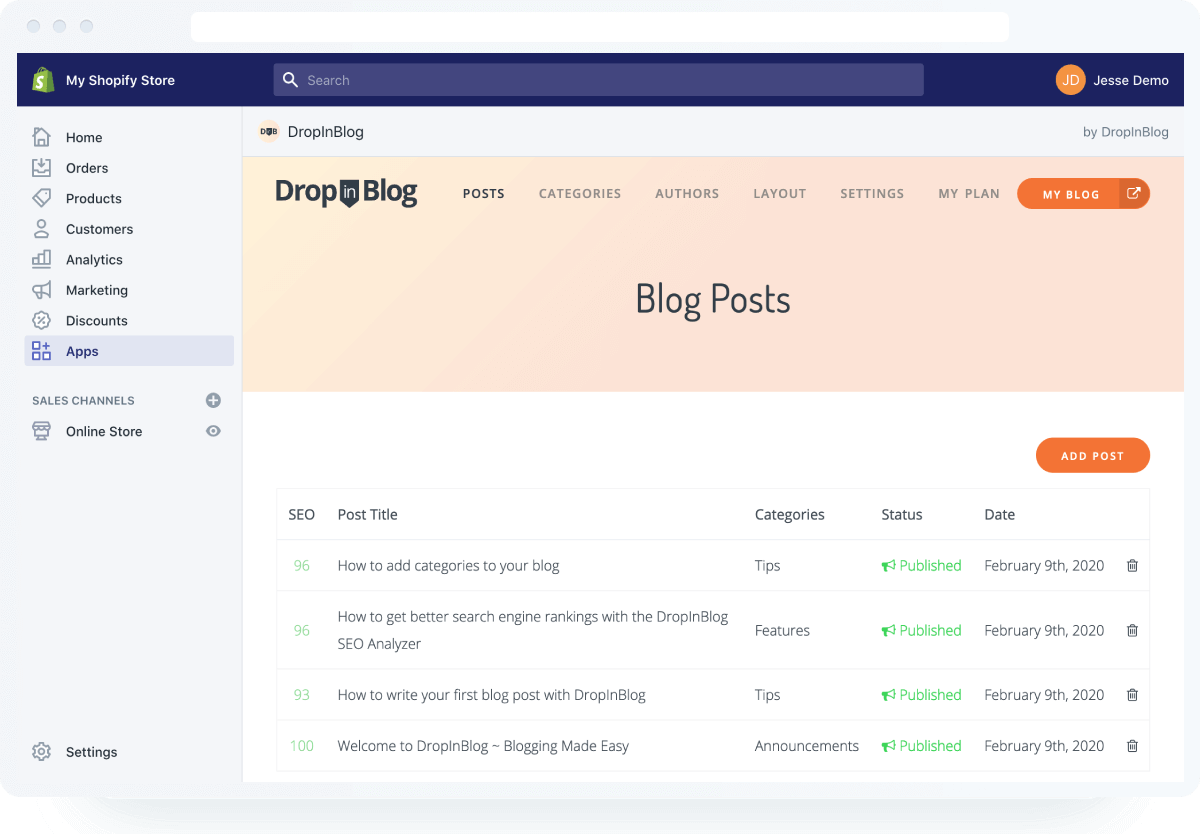Add a sales channel with plus icon
The image size is (1200, 834).
click(x=213, y=400)
